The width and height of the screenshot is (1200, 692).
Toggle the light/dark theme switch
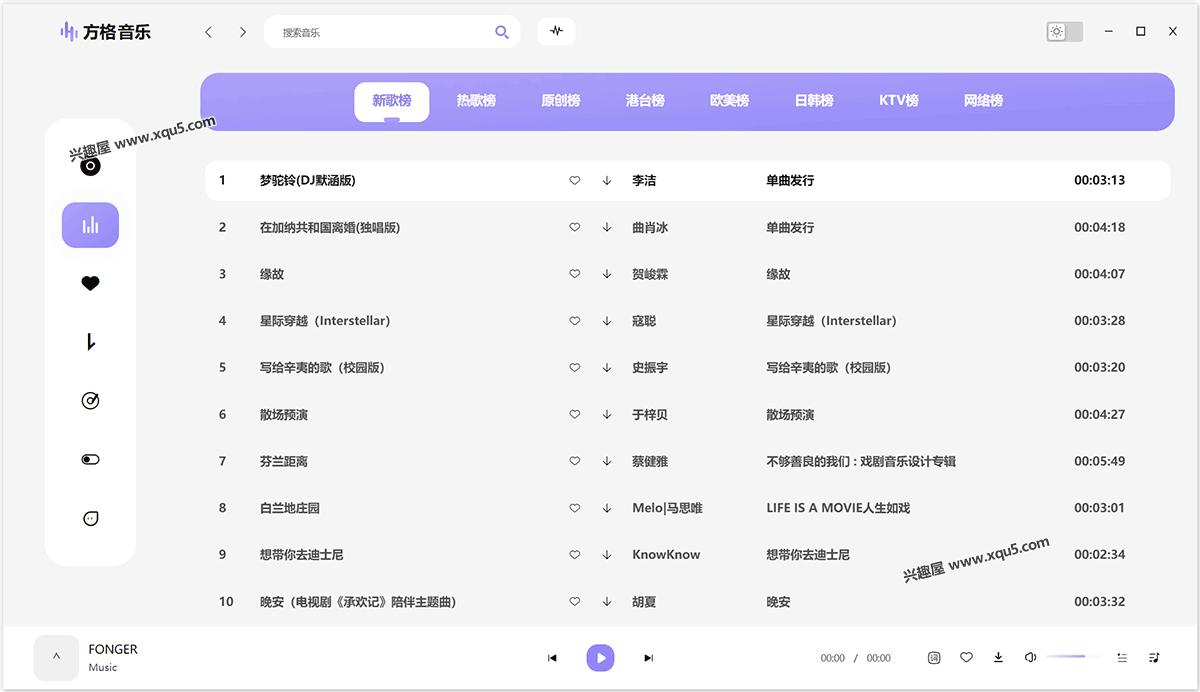pos(1064,32)
